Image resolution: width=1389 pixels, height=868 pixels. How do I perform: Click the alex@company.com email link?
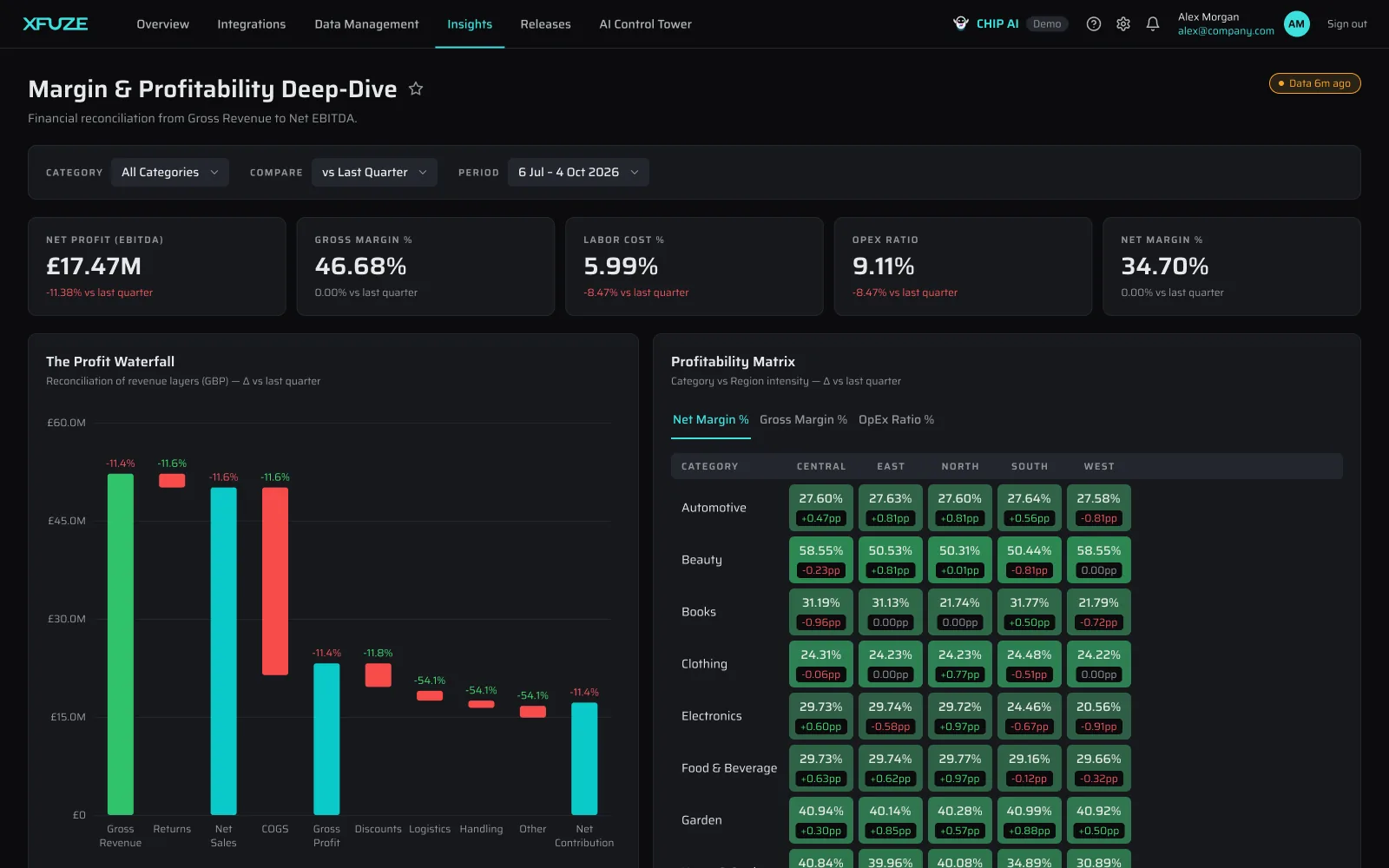coord(1226,31)
